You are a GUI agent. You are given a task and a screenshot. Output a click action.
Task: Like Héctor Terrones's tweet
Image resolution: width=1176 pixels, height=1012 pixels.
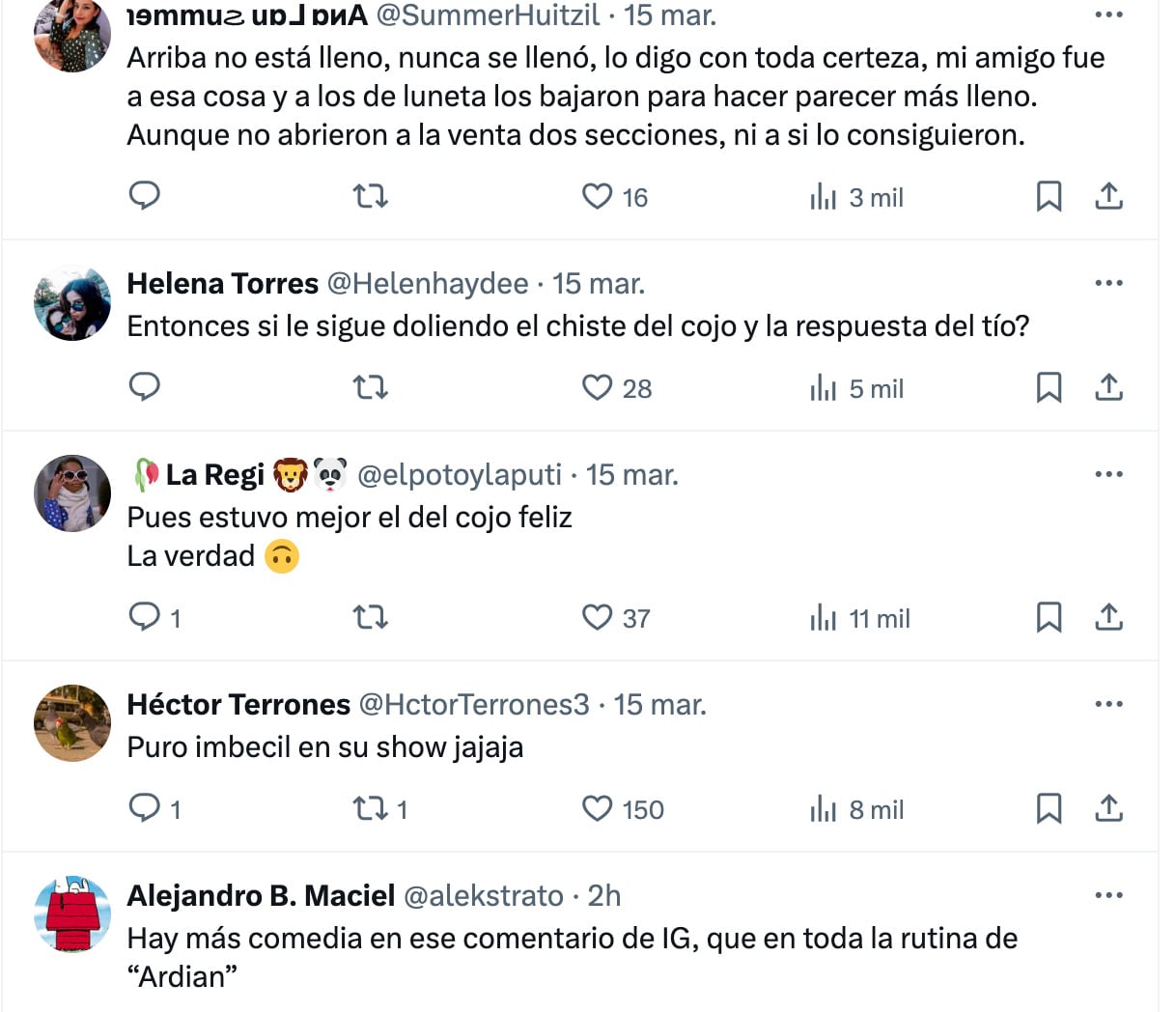coord(598,809)
